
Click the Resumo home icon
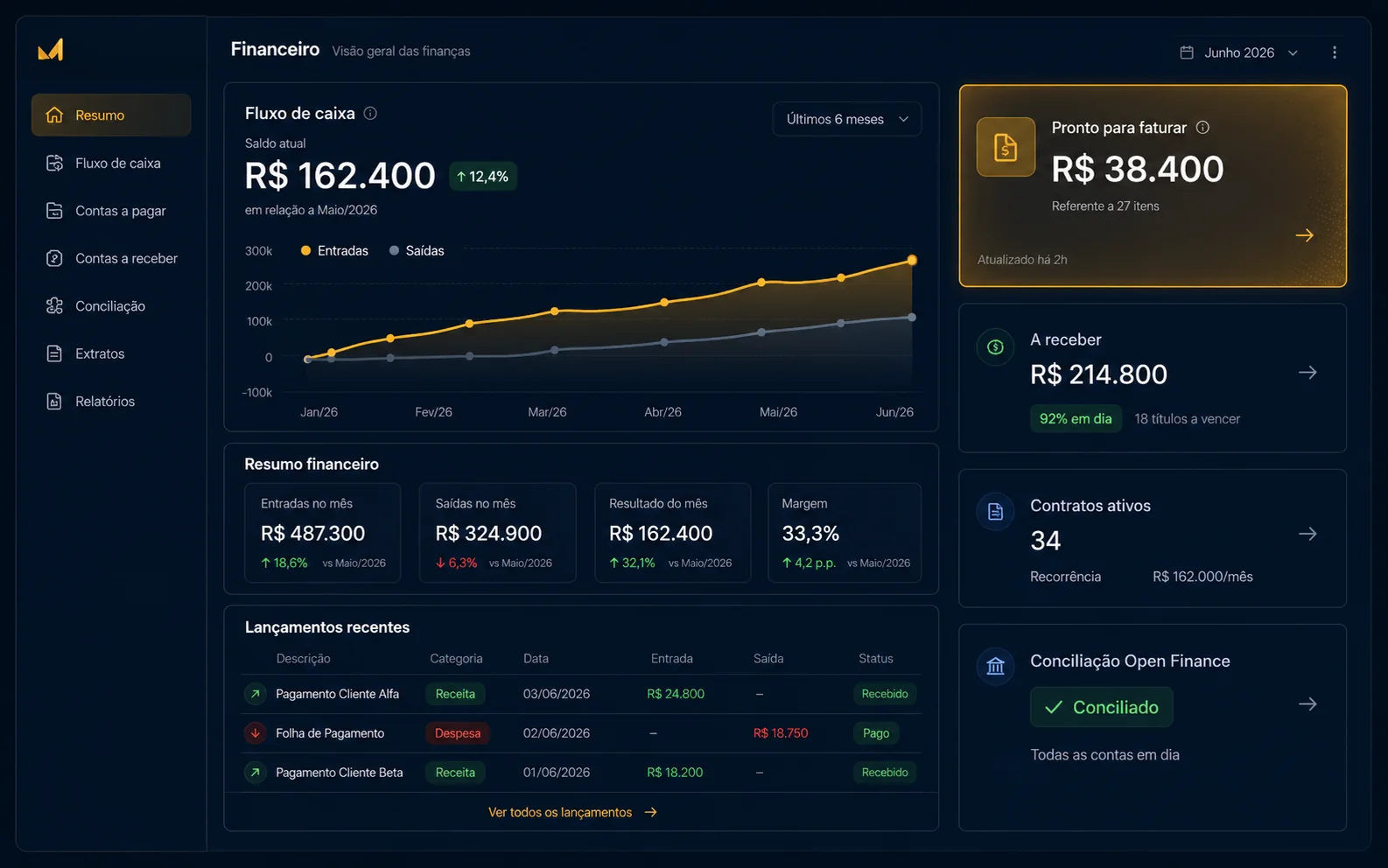[x=54, y=115]
